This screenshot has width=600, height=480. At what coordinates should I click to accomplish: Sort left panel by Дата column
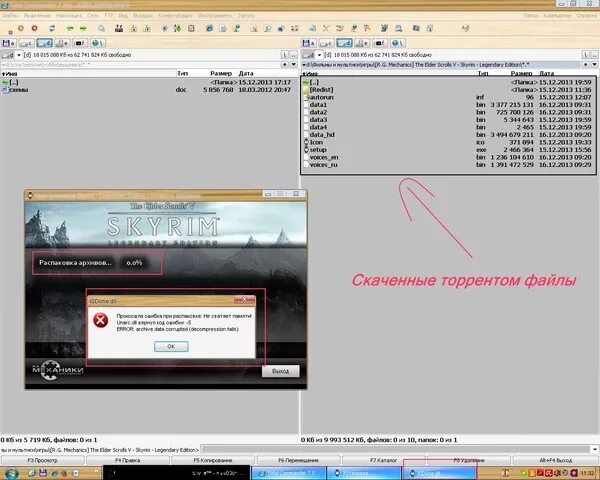(x=246, y=73)
